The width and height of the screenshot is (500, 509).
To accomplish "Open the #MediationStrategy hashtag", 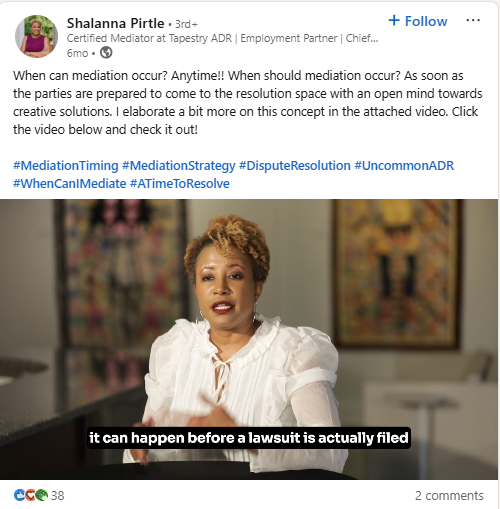I will (x=179, y=166).
